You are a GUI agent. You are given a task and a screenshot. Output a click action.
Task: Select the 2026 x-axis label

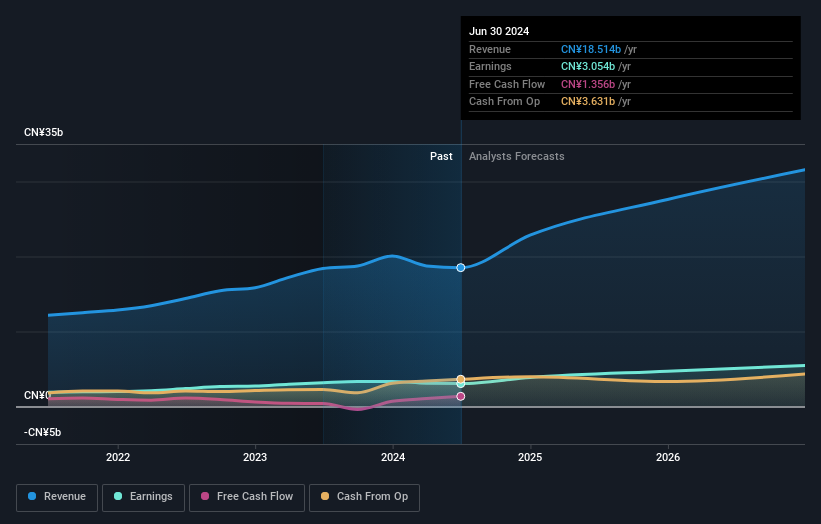(x=668, y=457)
